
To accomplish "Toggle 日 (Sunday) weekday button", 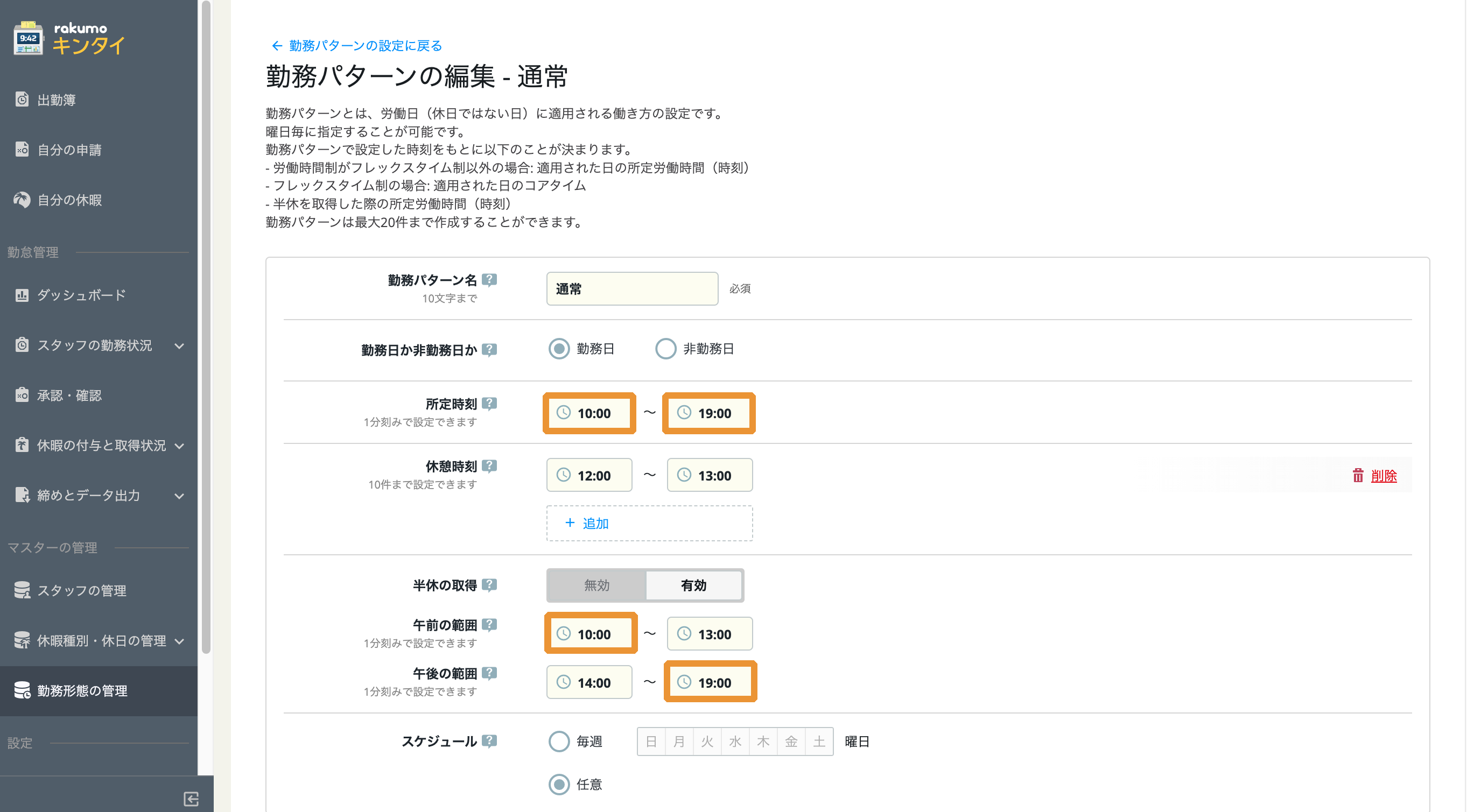I will [651, 742].
